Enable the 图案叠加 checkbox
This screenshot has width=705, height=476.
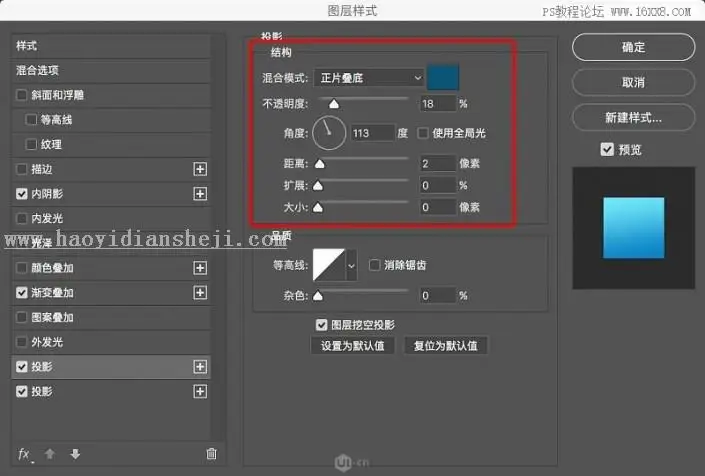[21, 317]
